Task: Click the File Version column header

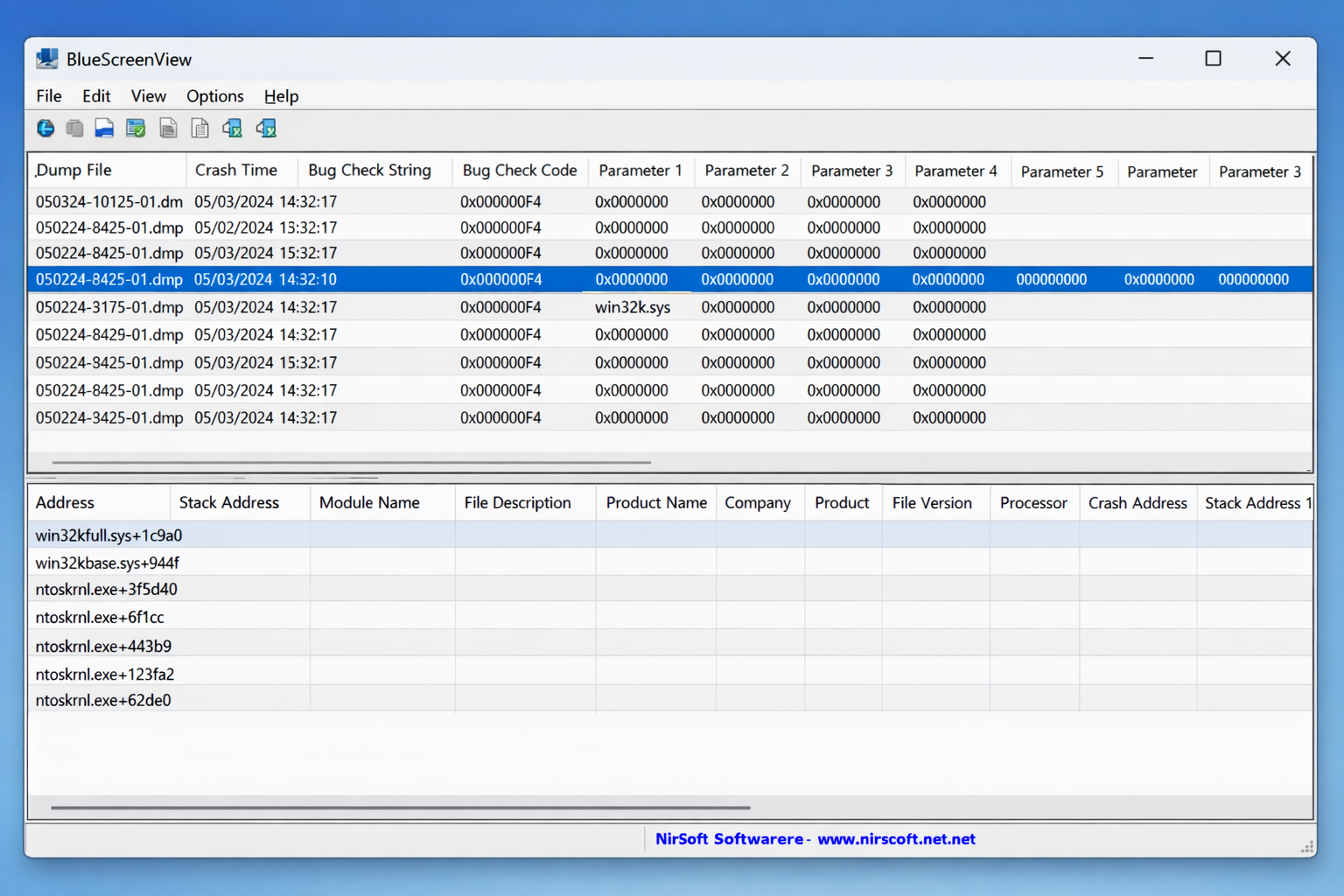Action: [x=936, y=503]
